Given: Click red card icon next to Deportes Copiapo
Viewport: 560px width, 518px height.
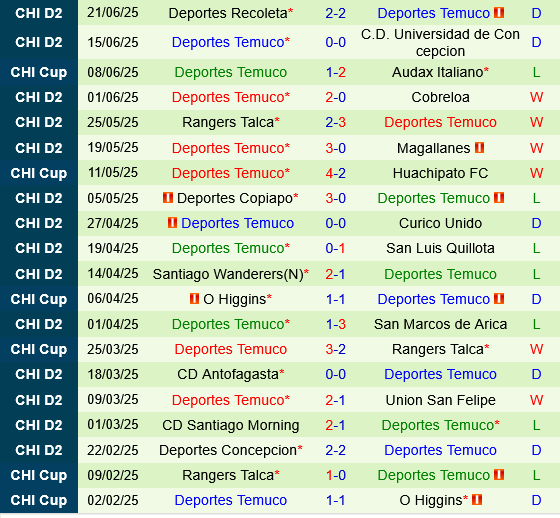Looking at the screenshot, I should click(x=168, y=198).
